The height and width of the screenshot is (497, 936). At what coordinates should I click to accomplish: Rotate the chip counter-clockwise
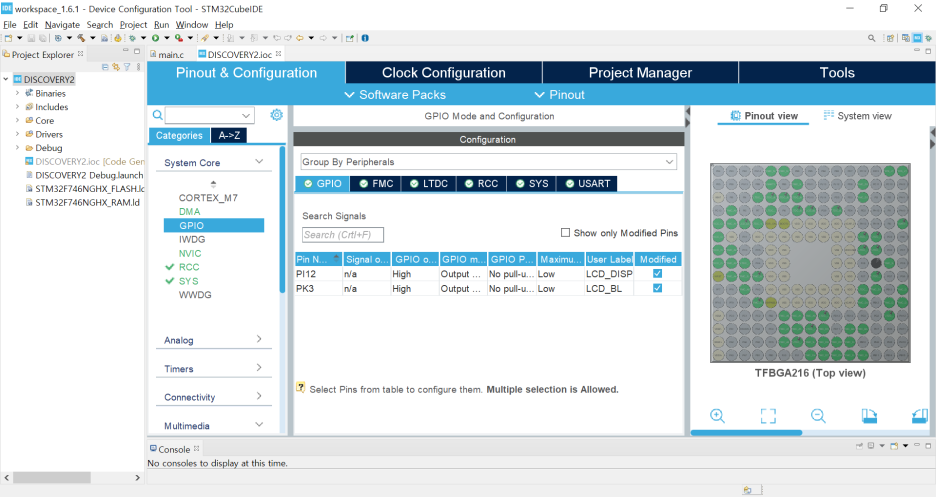[920, 416]
